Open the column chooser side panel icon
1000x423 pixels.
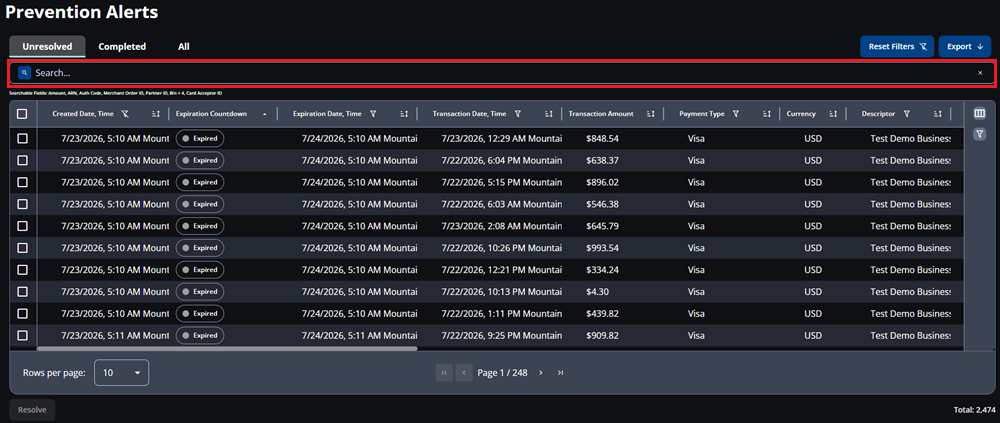pos(980,114)
